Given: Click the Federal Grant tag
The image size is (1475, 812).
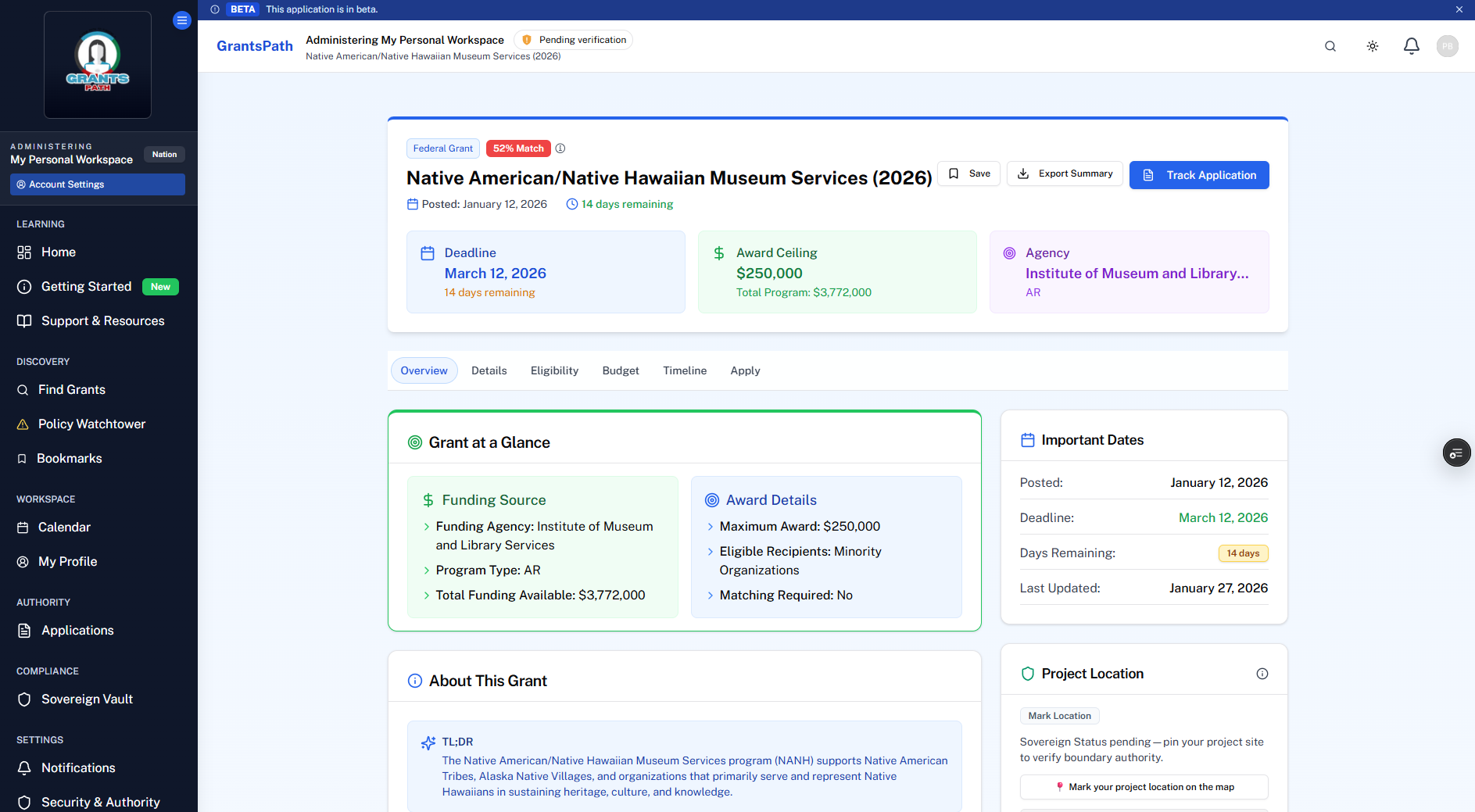Looking at the screenshot, I should 443,148.
